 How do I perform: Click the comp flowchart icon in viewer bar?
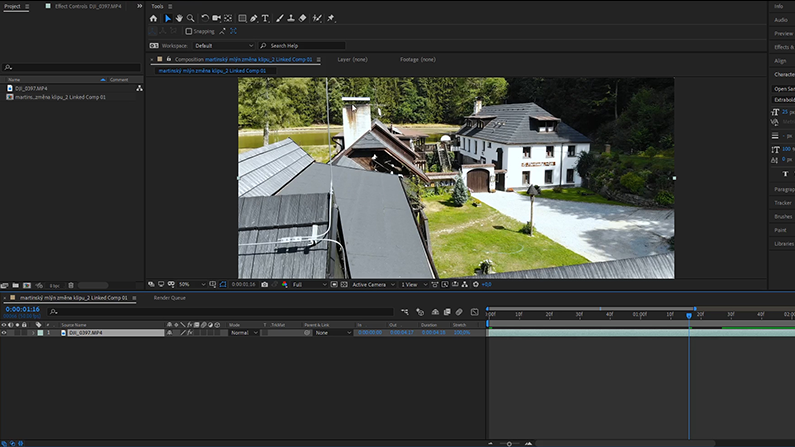464,285
